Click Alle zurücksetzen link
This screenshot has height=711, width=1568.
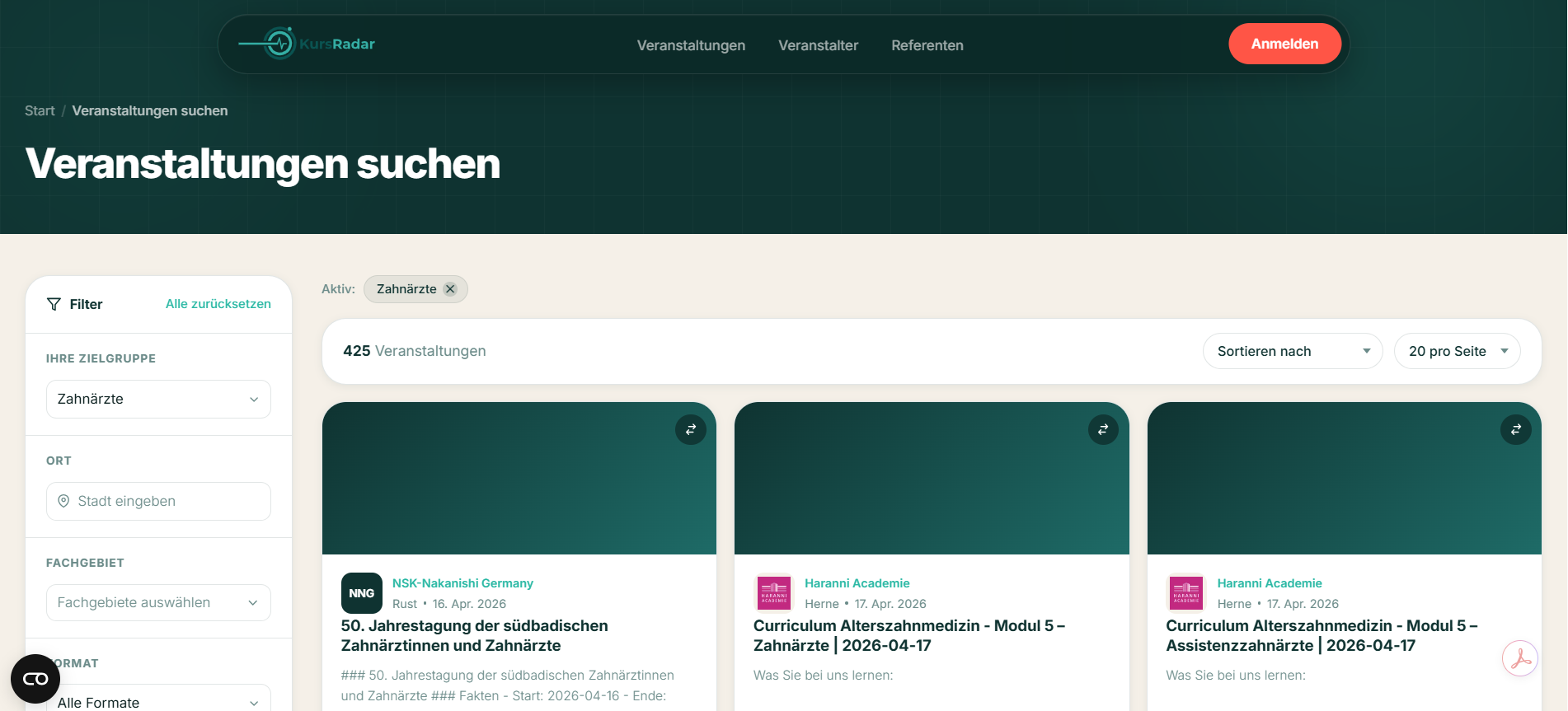point(218,304)
